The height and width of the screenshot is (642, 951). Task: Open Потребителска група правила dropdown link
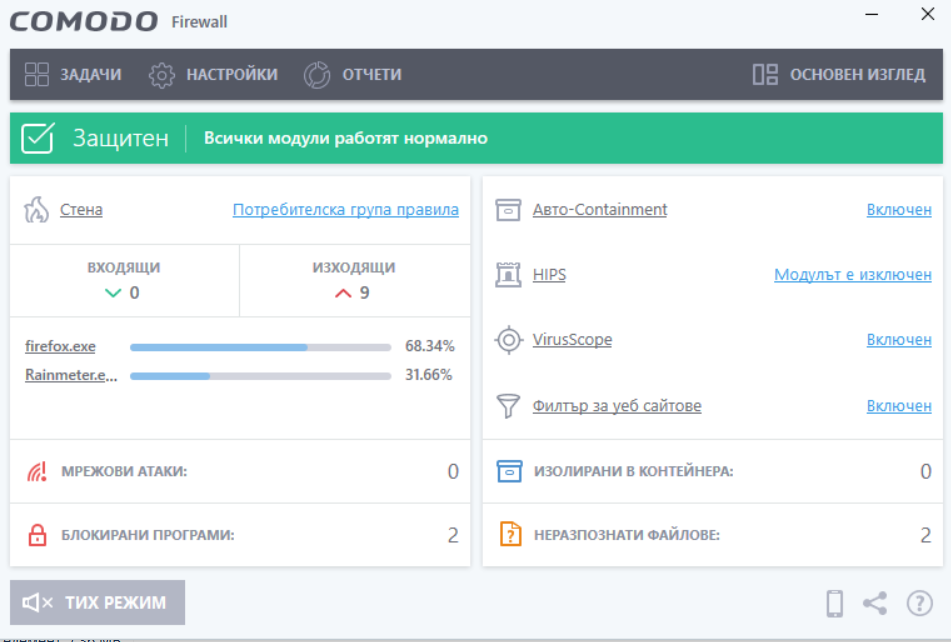[x=346, y=210]
